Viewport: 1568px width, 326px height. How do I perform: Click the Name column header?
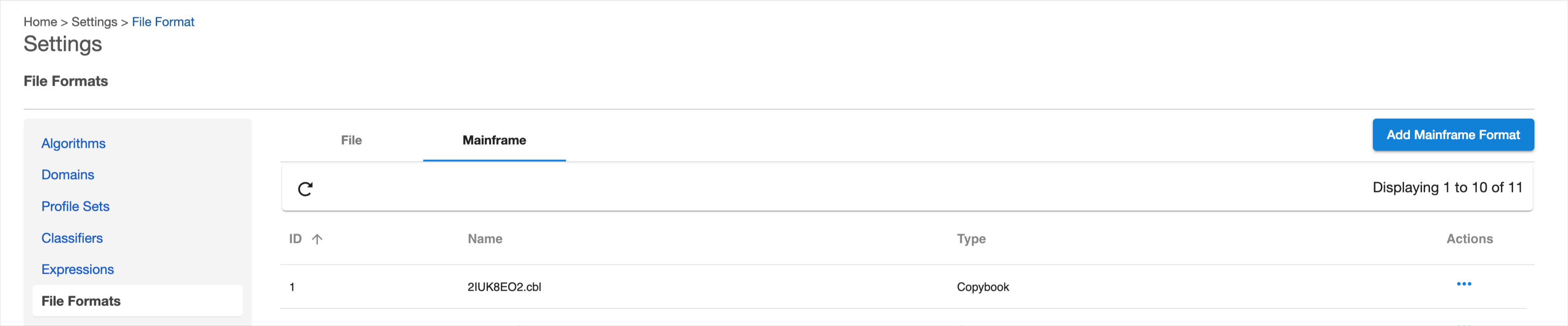click(484, 239)
